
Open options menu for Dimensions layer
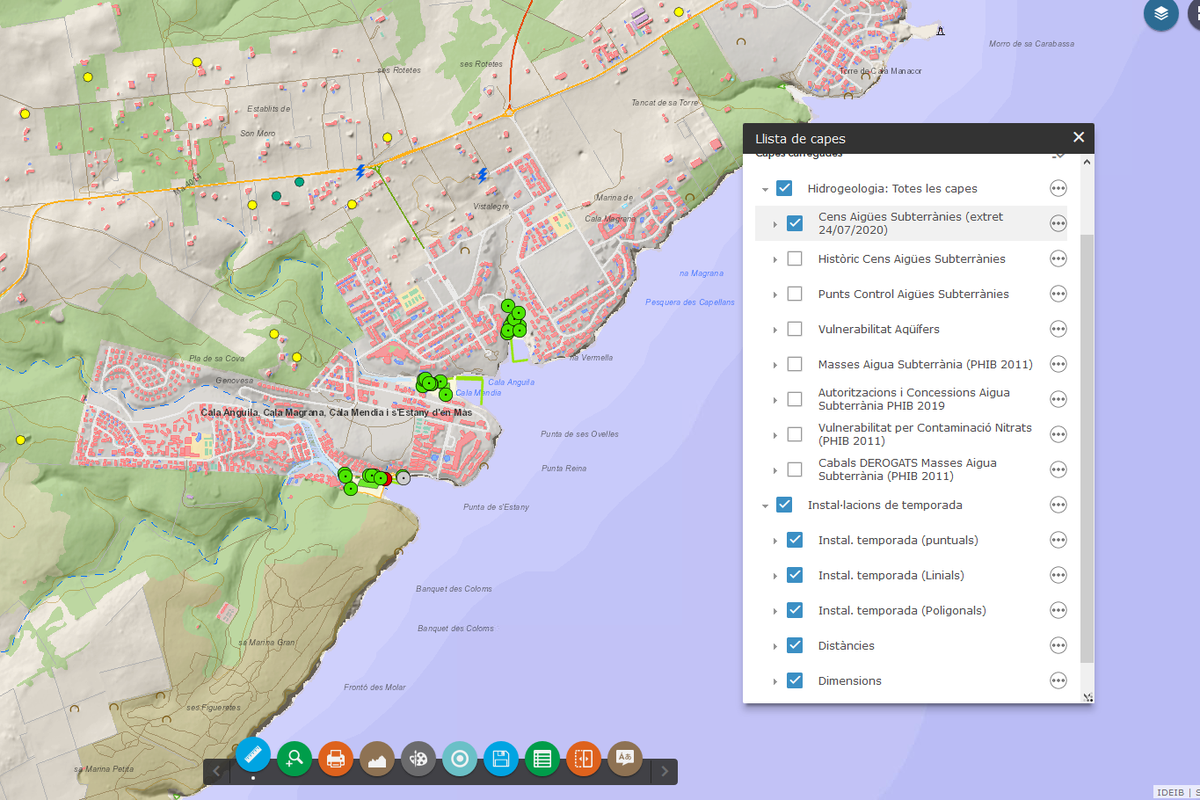pyautogui.click(x=1058, y=680)
